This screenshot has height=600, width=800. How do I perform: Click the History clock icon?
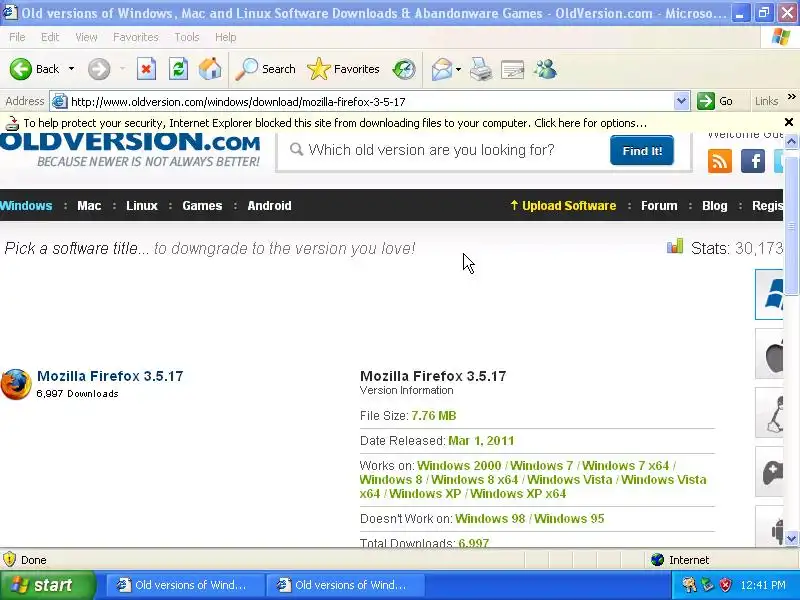point(404,69)
